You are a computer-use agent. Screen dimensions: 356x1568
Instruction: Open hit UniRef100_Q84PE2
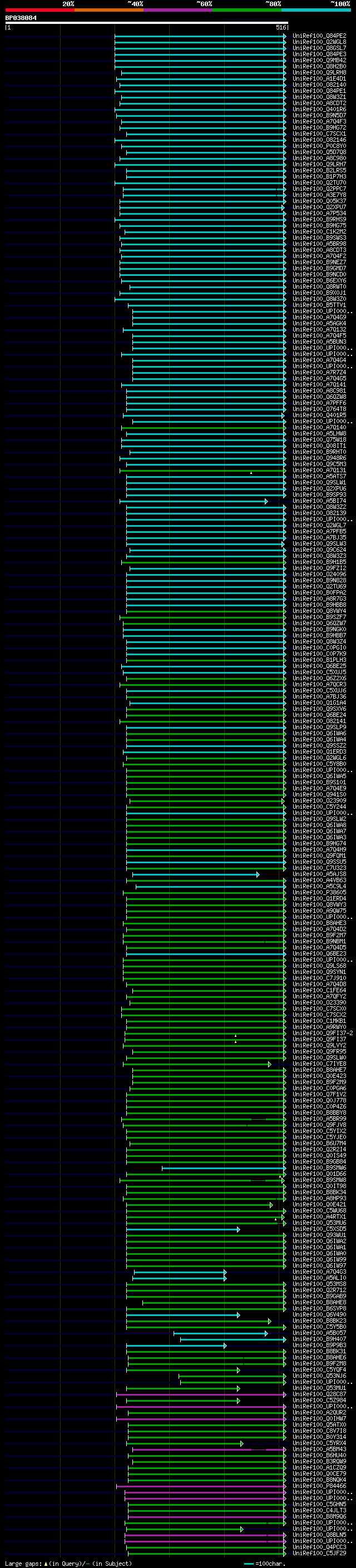[319, 36]
